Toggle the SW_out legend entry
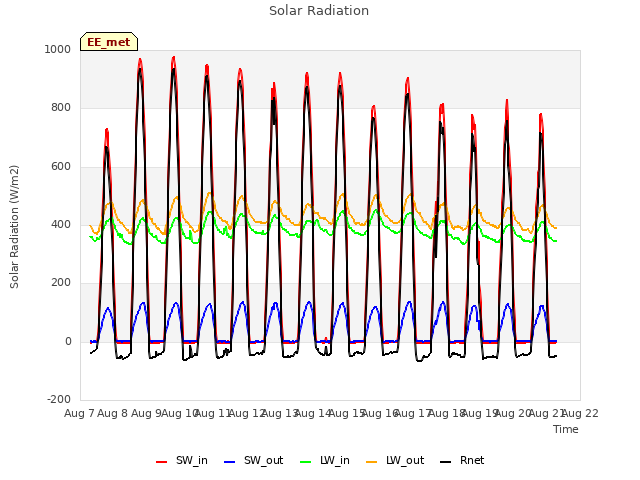This screenshot has width=640, height=480. (253, 461)
